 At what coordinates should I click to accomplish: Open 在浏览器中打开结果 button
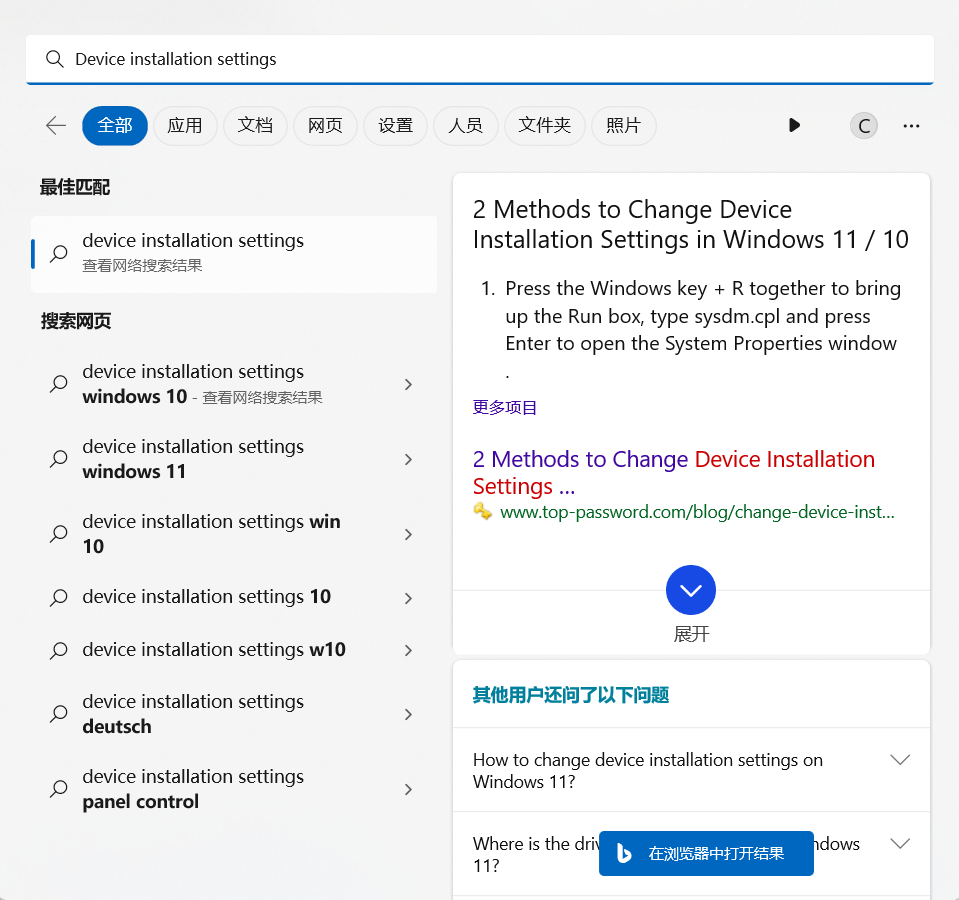tap(706, 853)
